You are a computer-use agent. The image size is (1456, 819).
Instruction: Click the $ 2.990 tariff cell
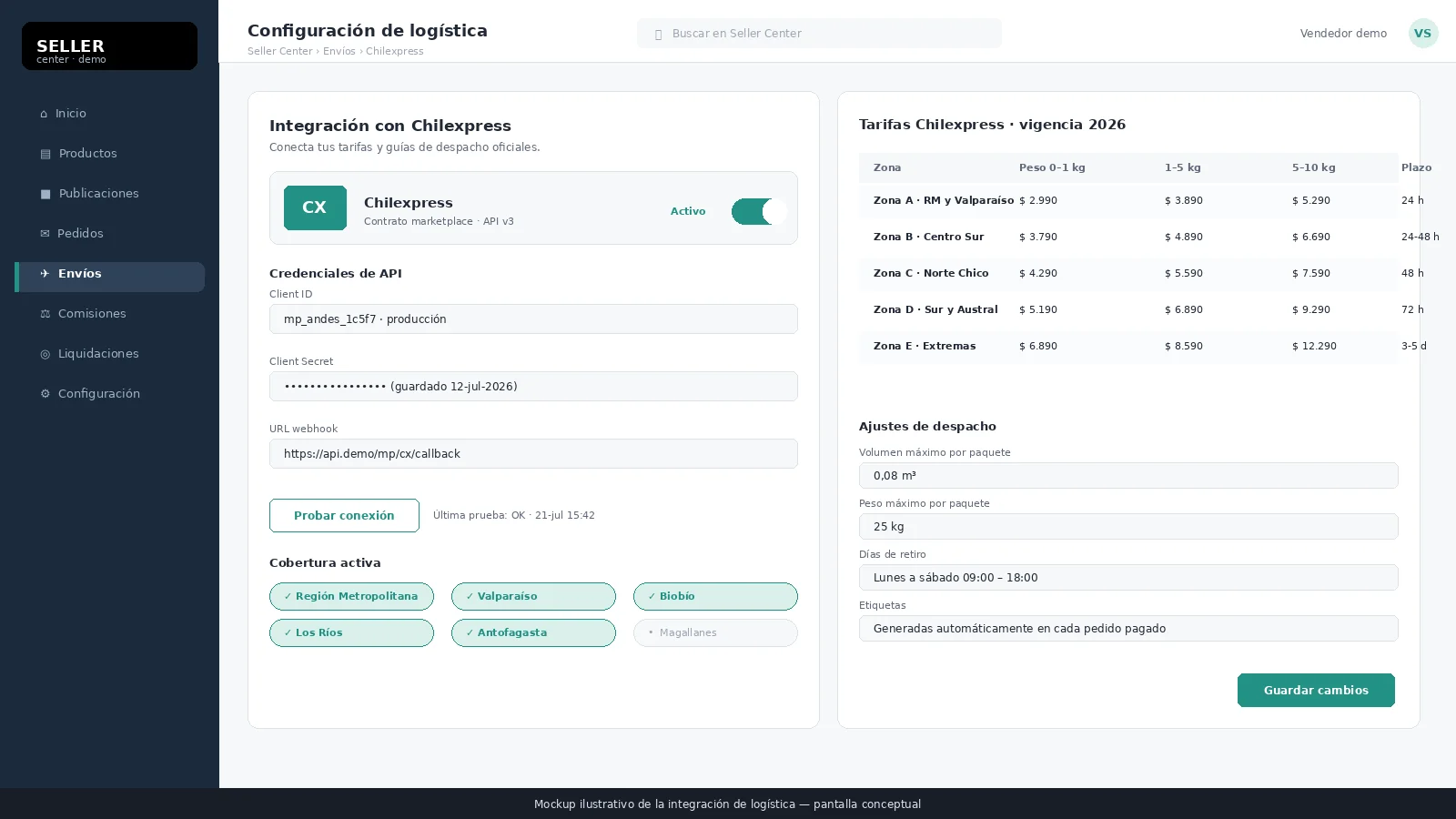1038,200
